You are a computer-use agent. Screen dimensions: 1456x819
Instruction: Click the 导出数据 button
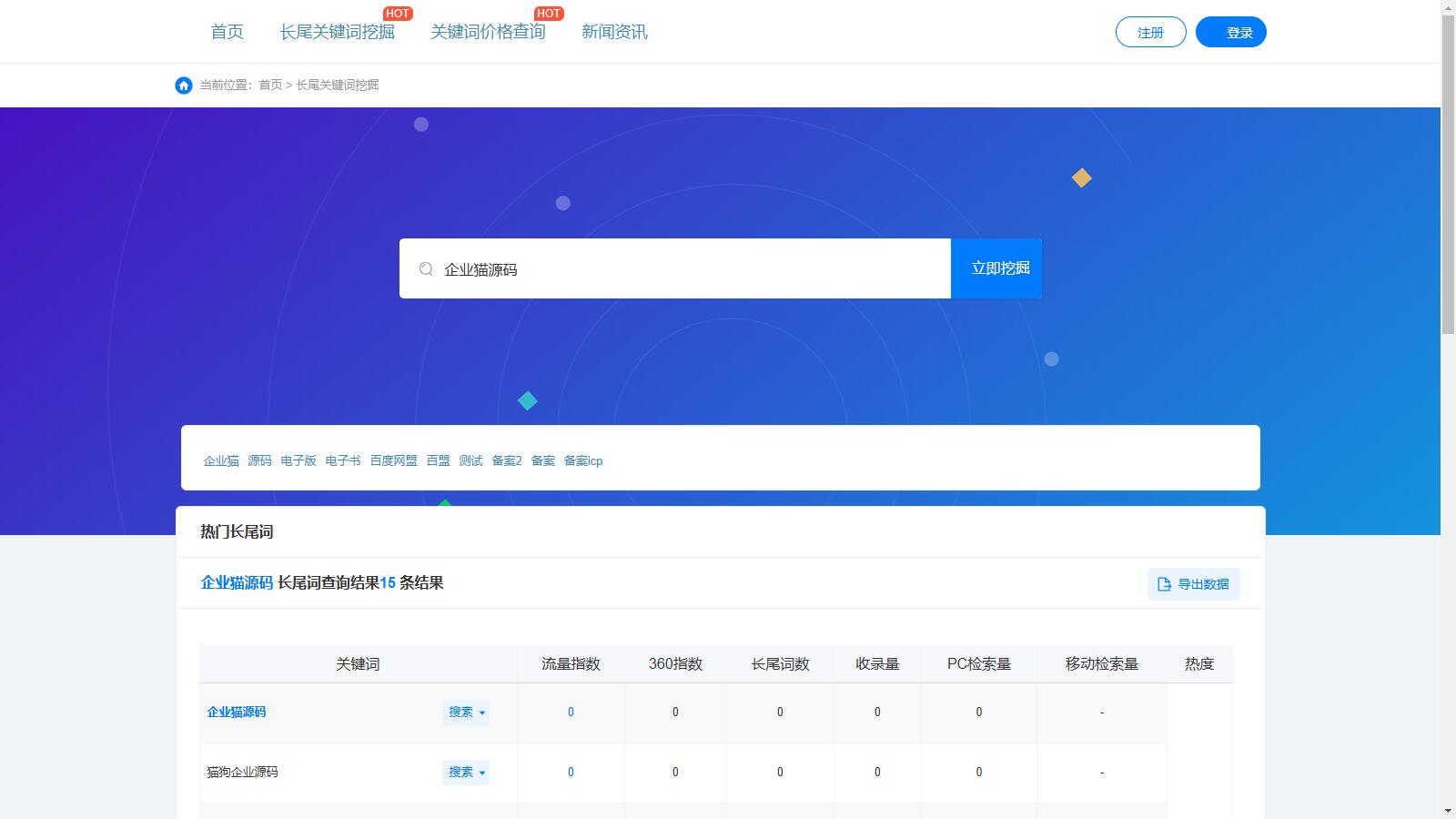[1193, 584]
